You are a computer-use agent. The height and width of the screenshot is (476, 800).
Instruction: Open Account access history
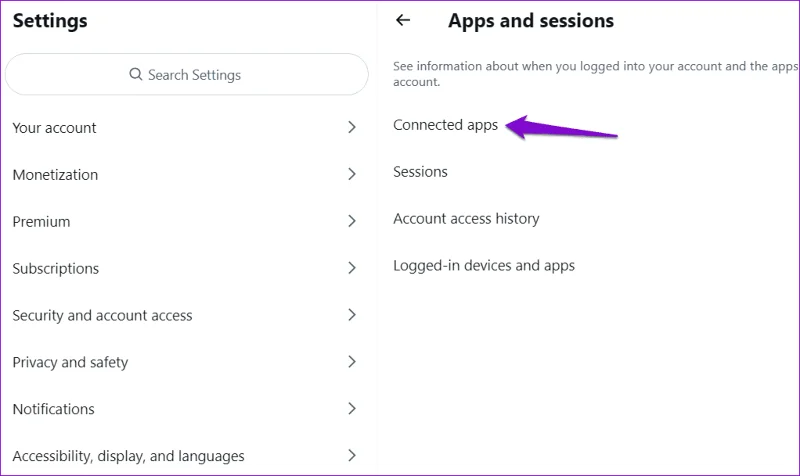(466, 219)
